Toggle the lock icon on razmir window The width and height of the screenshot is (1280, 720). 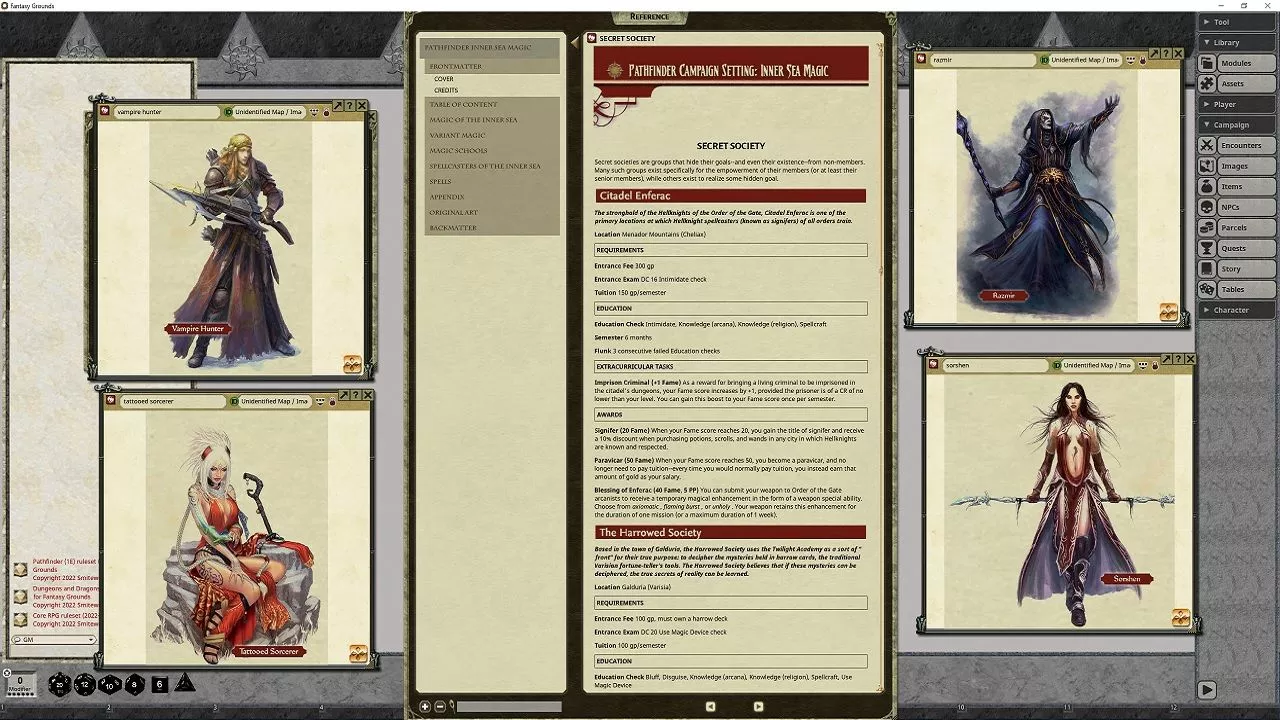click(1142, 60)
